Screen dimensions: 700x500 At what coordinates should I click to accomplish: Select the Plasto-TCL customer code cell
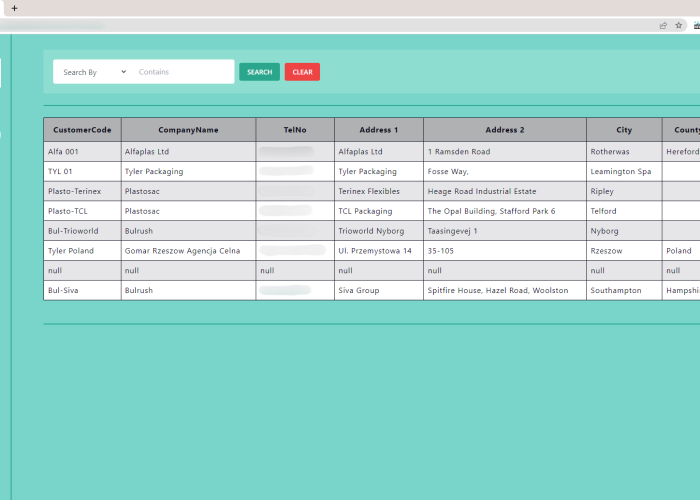coord(82,211)
